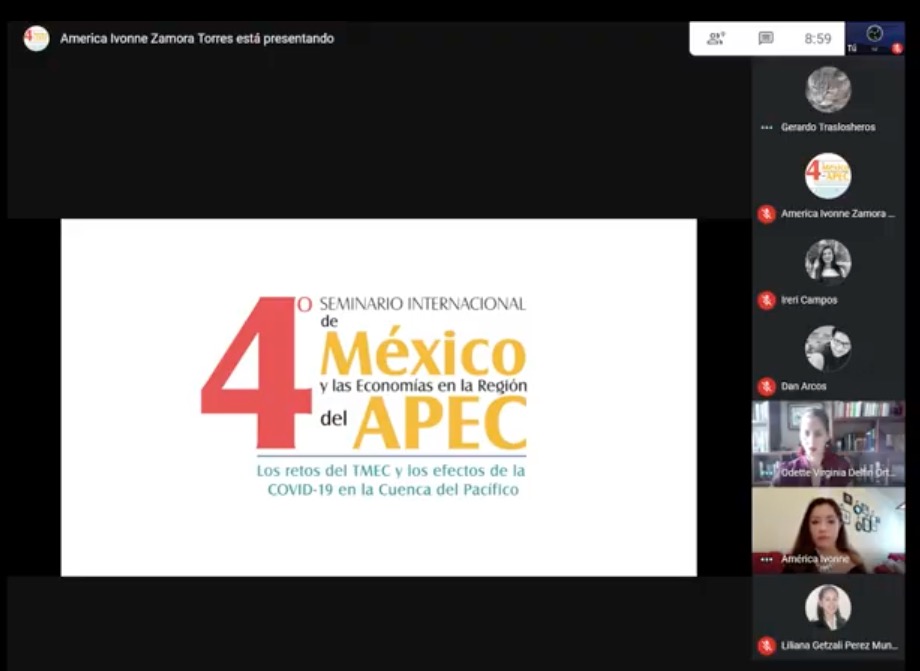Click the presented seminar slide
This screenshot has width=920, height=671.
(x=379, y=398)
